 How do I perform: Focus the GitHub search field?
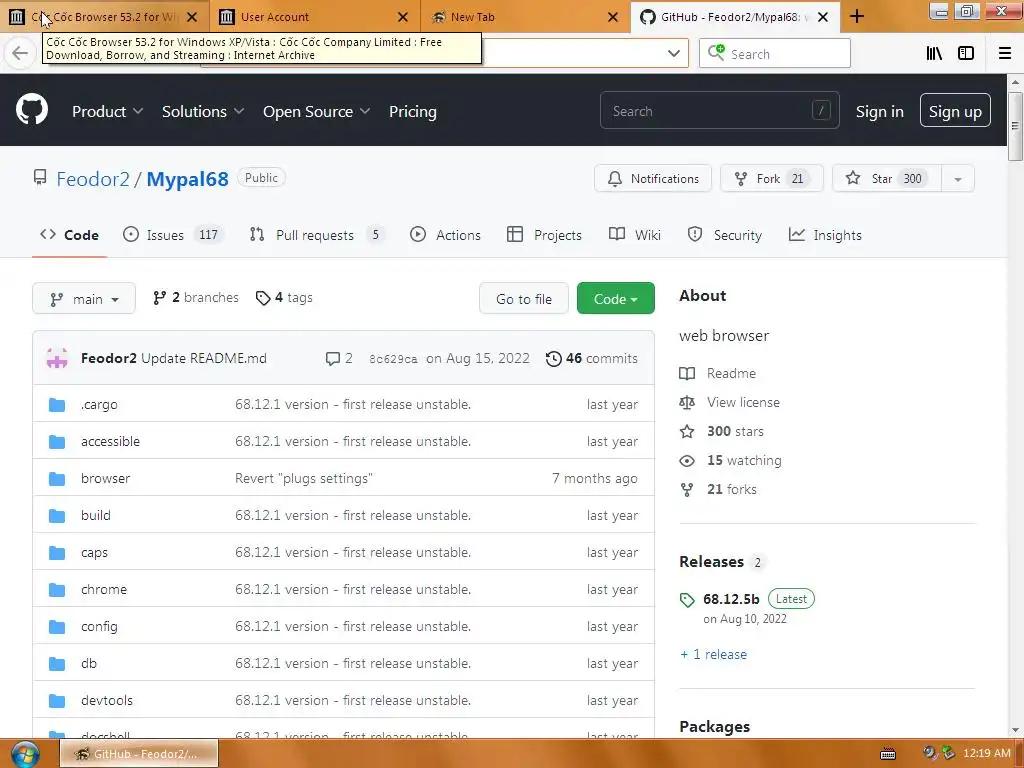[719, 111]
